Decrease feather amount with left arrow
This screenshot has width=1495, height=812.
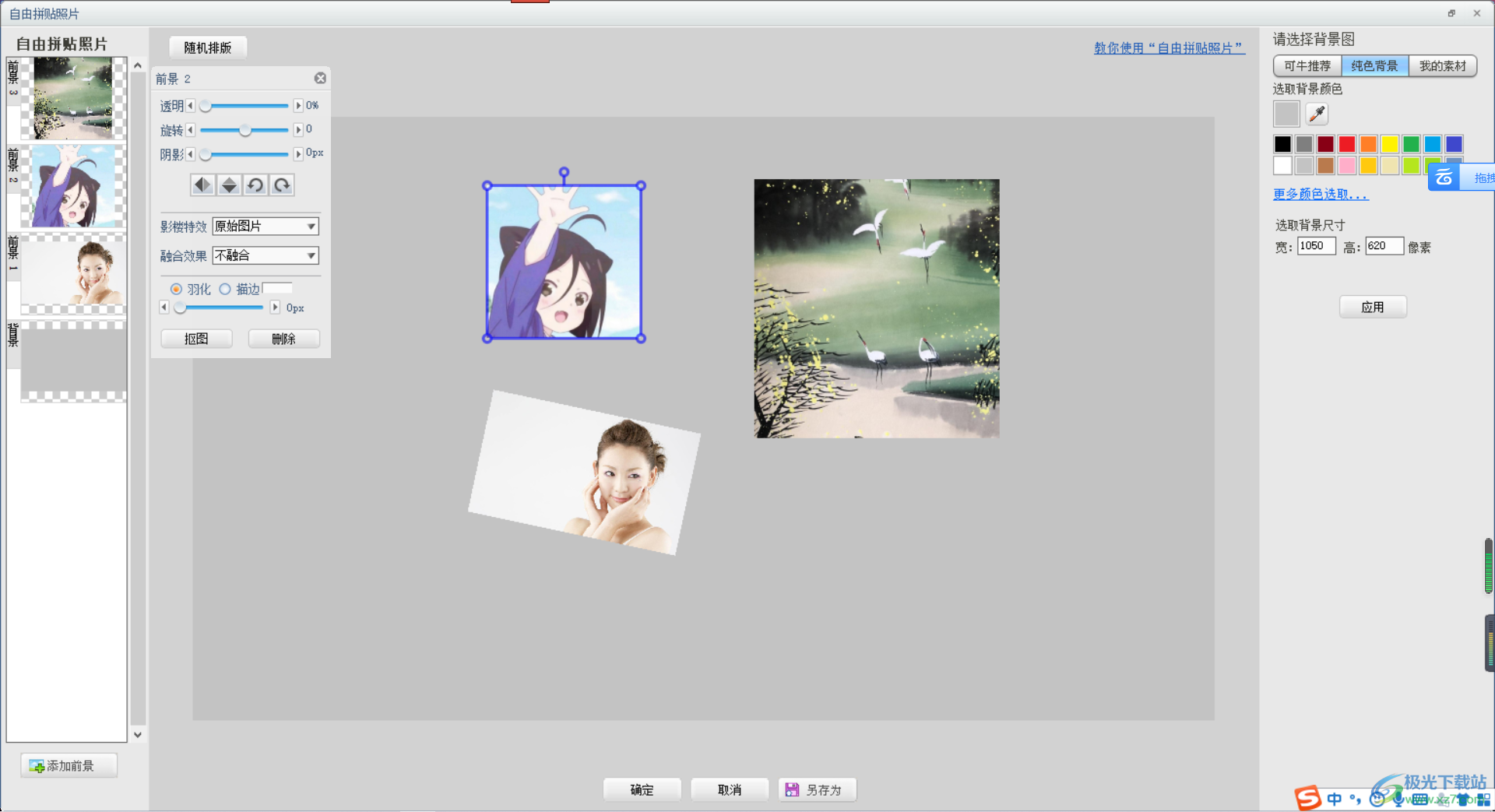164,308
